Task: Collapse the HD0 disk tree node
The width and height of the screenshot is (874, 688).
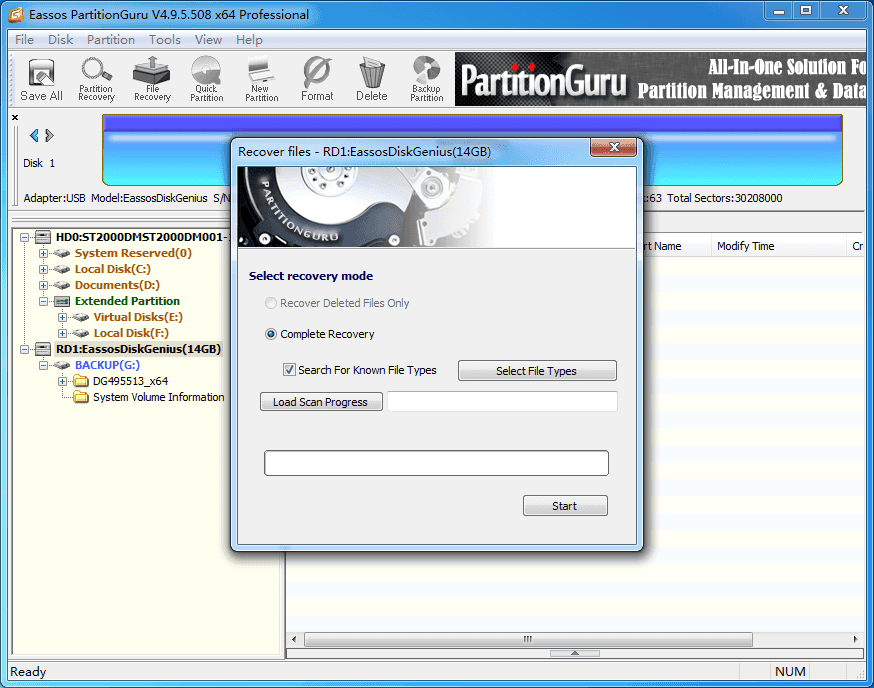Action: click(x=25, y=238)
